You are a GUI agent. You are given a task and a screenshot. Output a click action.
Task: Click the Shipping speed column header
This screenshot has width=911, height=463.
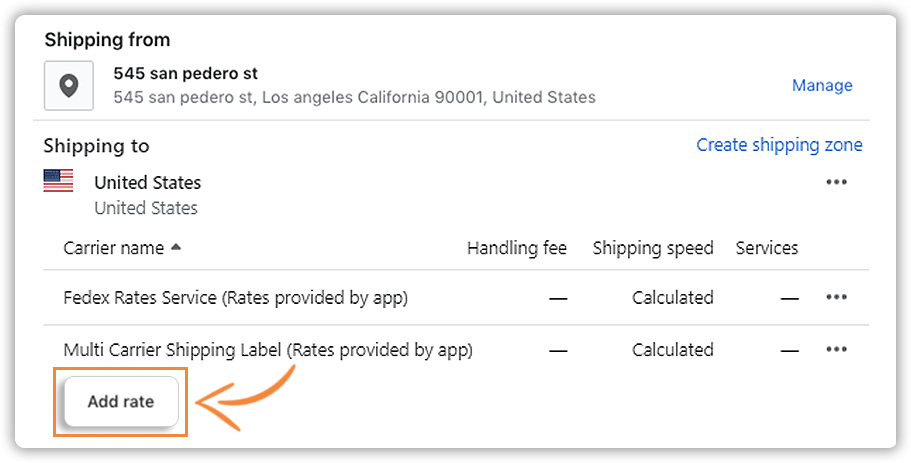tap(652, 248)
